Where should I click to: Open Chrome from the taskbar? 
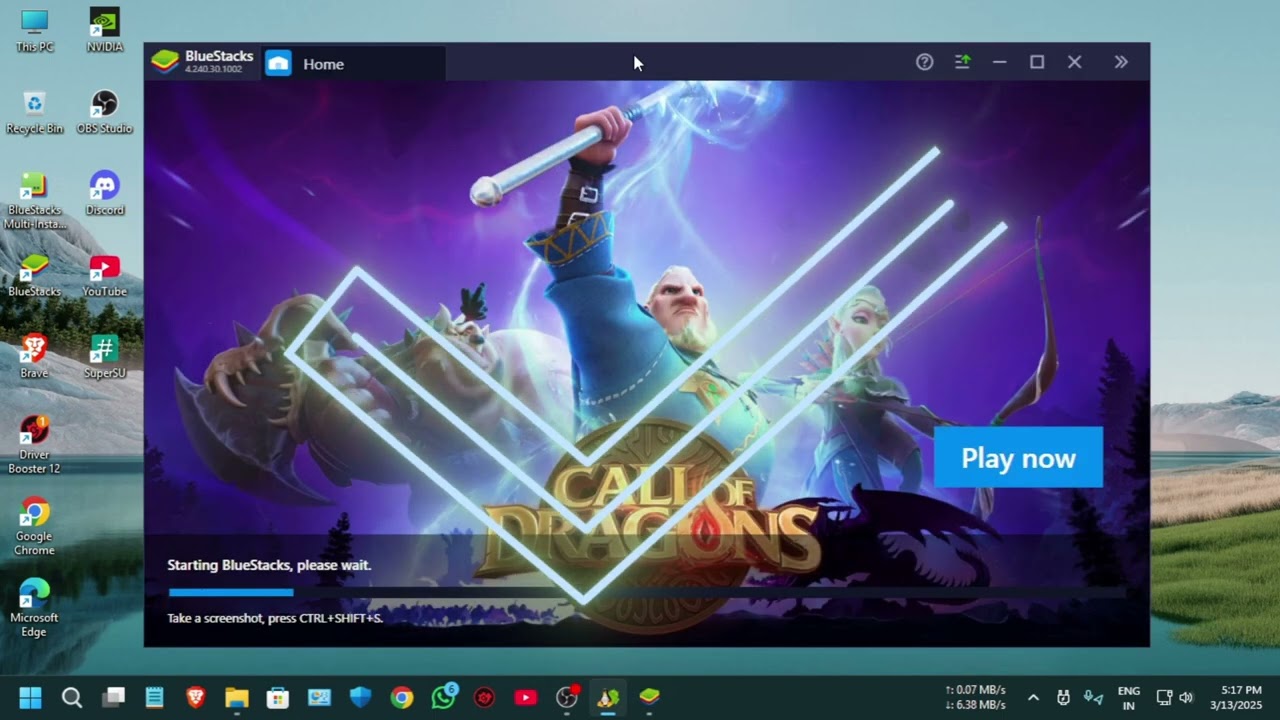pos(402,697)
